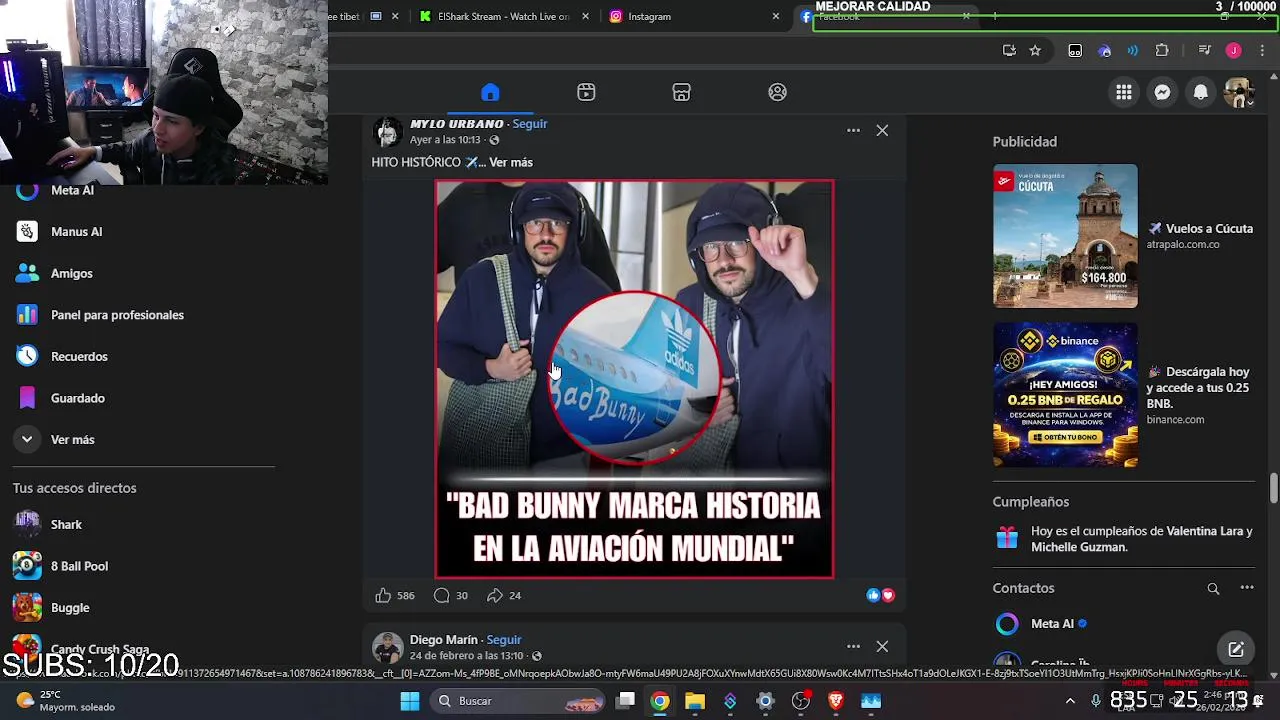The image size is (1280, 720).
Task: Open Messenger chats icon
Action: tap(1162, 92)
